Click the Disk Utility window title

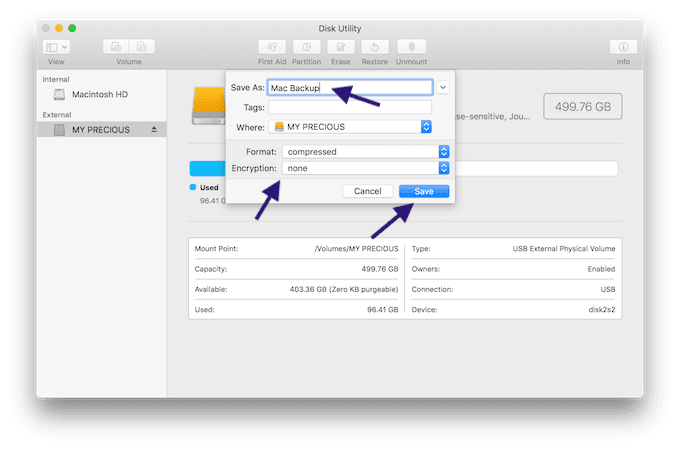pyautogui.click(x=340, y=29)
